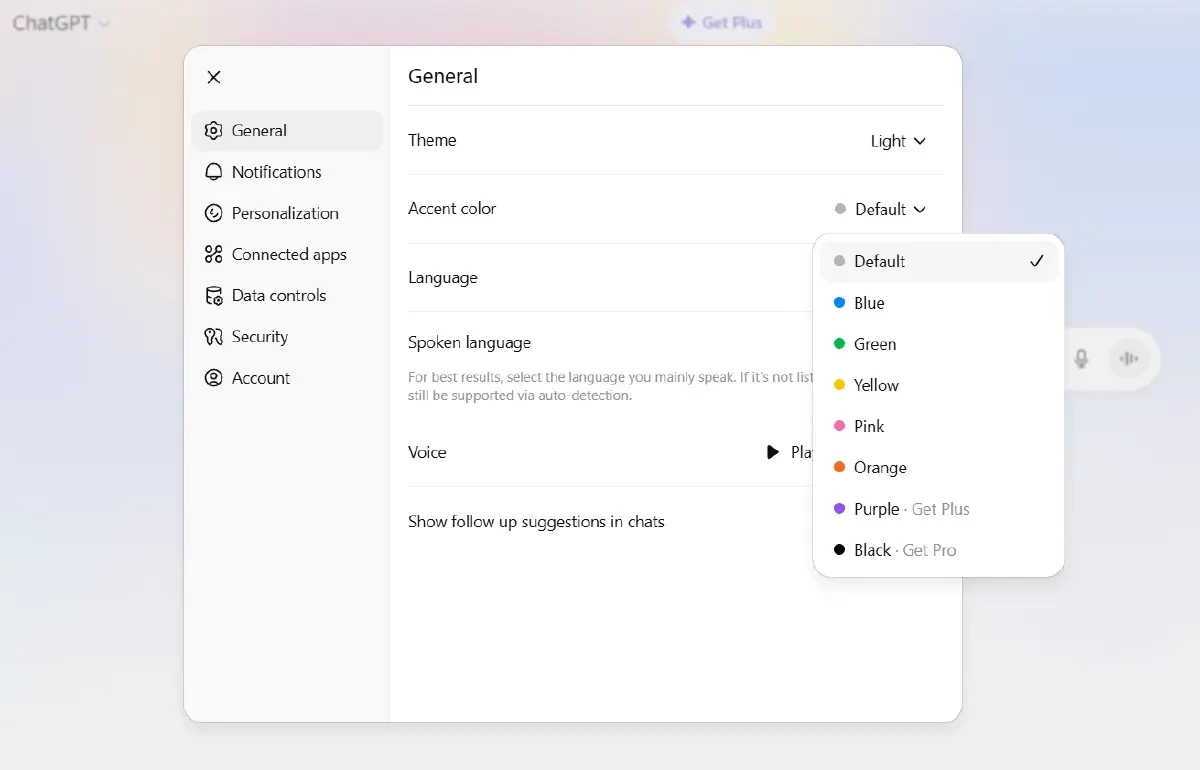The width and height of the screenshot is (1200, 770).
Task: Click the Voice play triangle icon
Action: click(772, 452)
